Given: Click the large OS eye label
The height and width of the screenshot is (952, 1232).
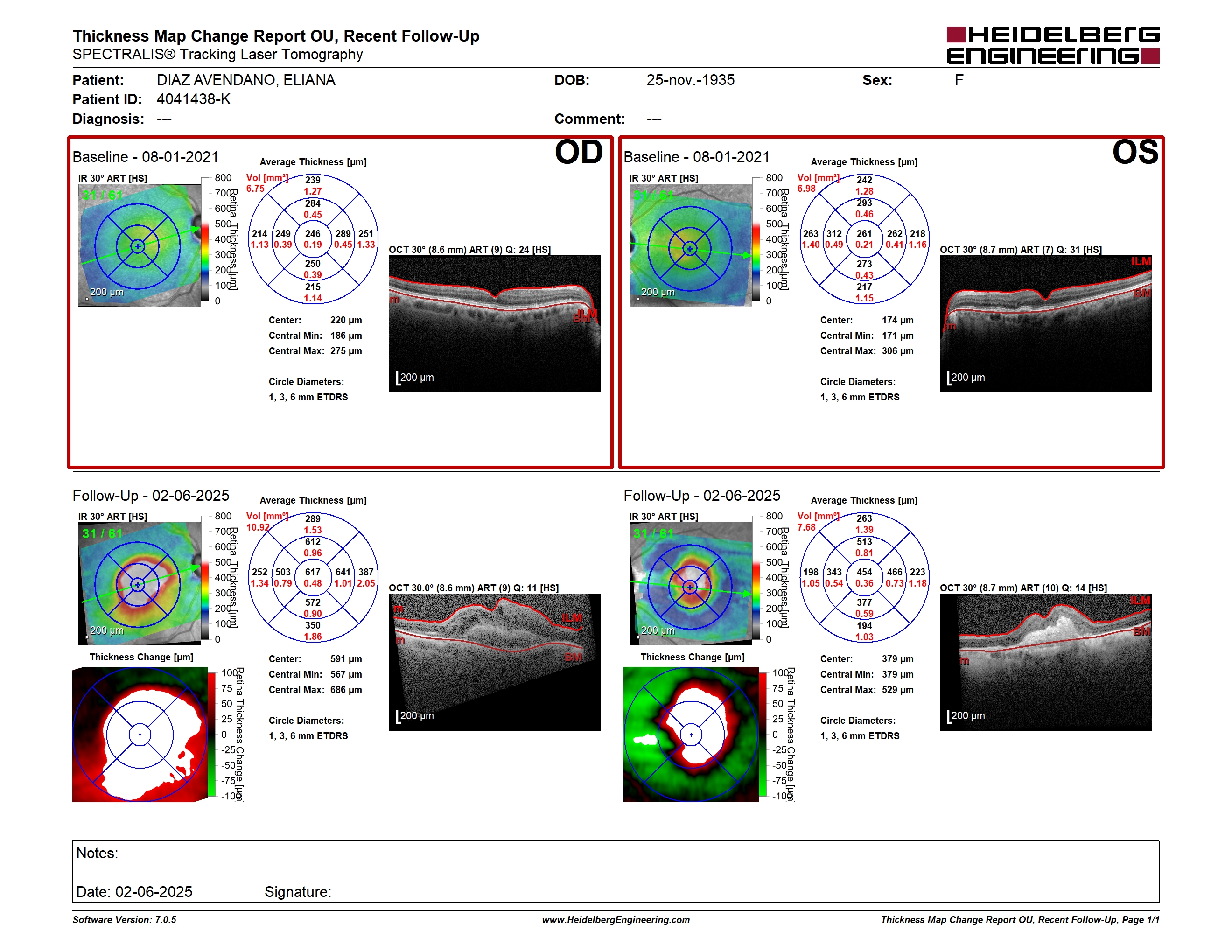Looking at the screenshot, I should [x=1135, y=152].
